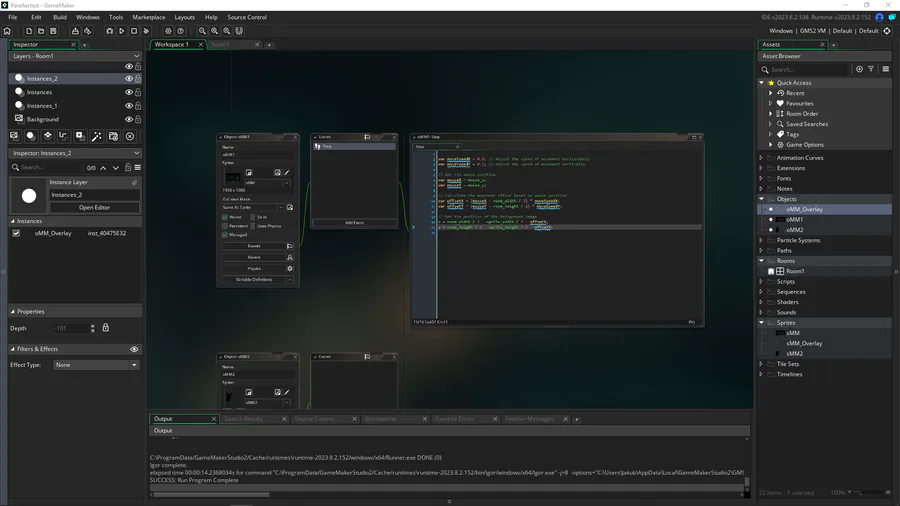Uncheck Visible in the oMM1 object

click(x=225, y=217)
